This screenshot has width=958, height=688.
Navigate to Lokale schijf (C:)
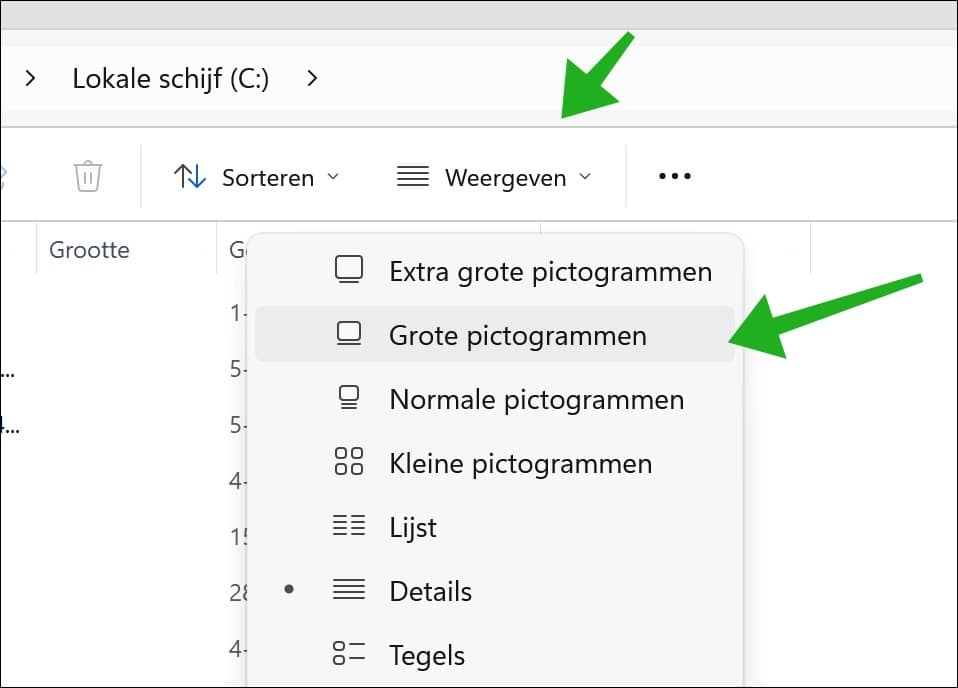pos(170,78)
